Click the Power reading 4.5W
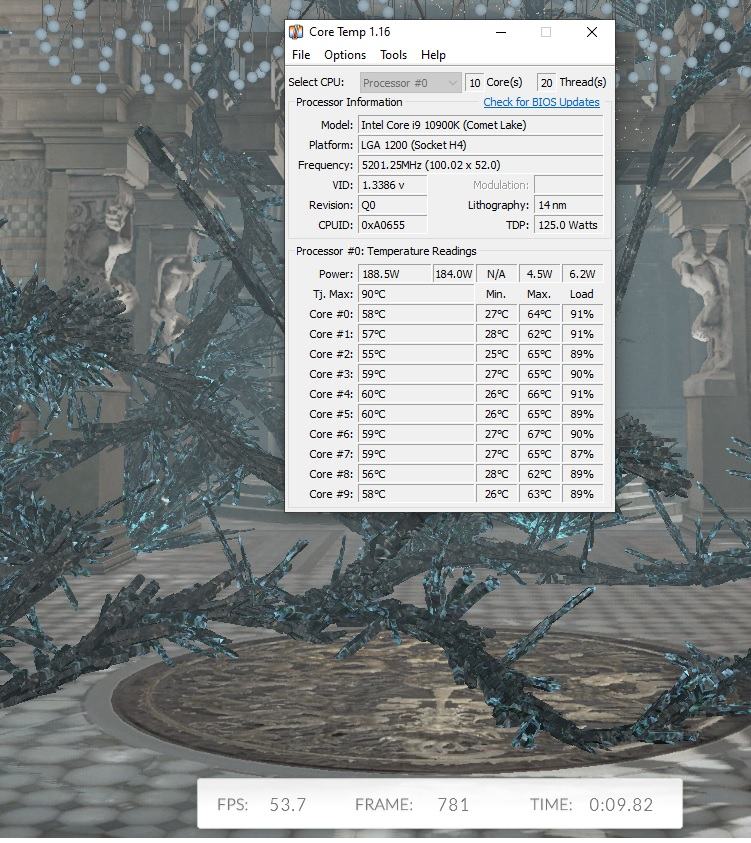The width and height of the screenshot is (751, 843). click(x=539, y=274)
